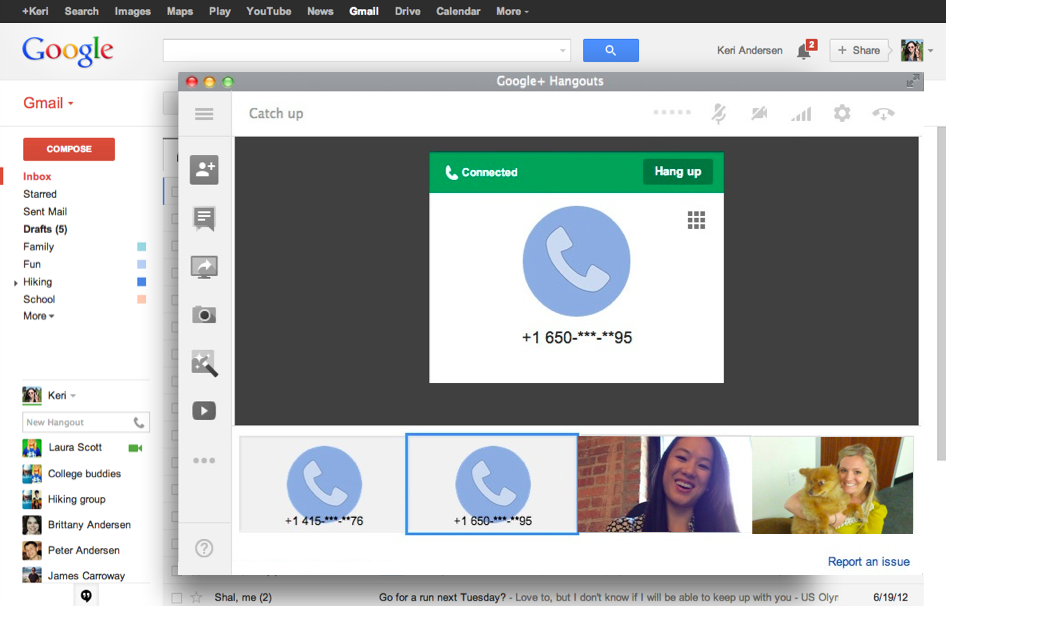Open Hangouts settings gear
This screenshot has width=1063, height=637.
[841, 113]
